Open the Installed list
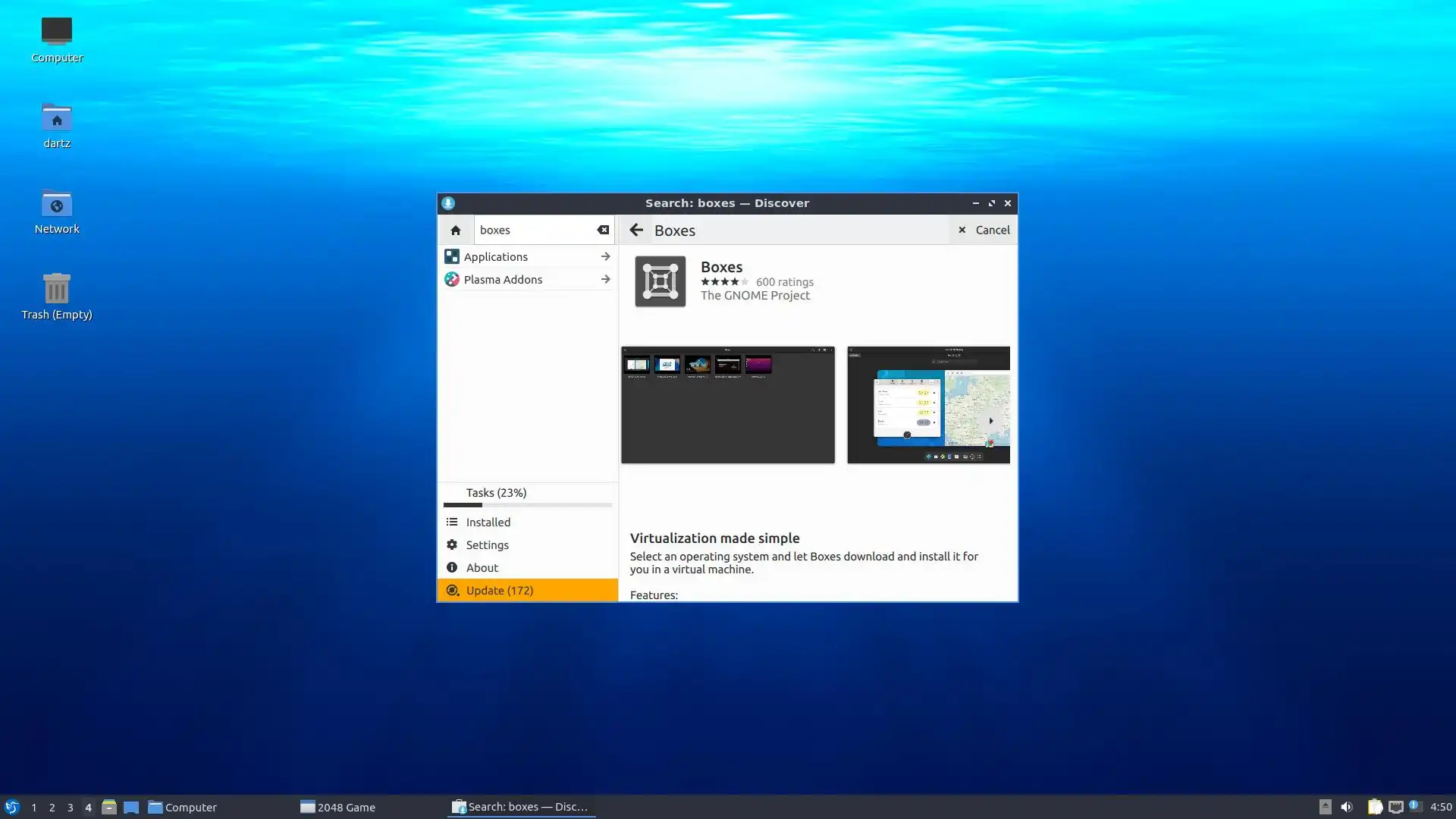The height and width of the screenshot is (819, 1456). point(488,522)
